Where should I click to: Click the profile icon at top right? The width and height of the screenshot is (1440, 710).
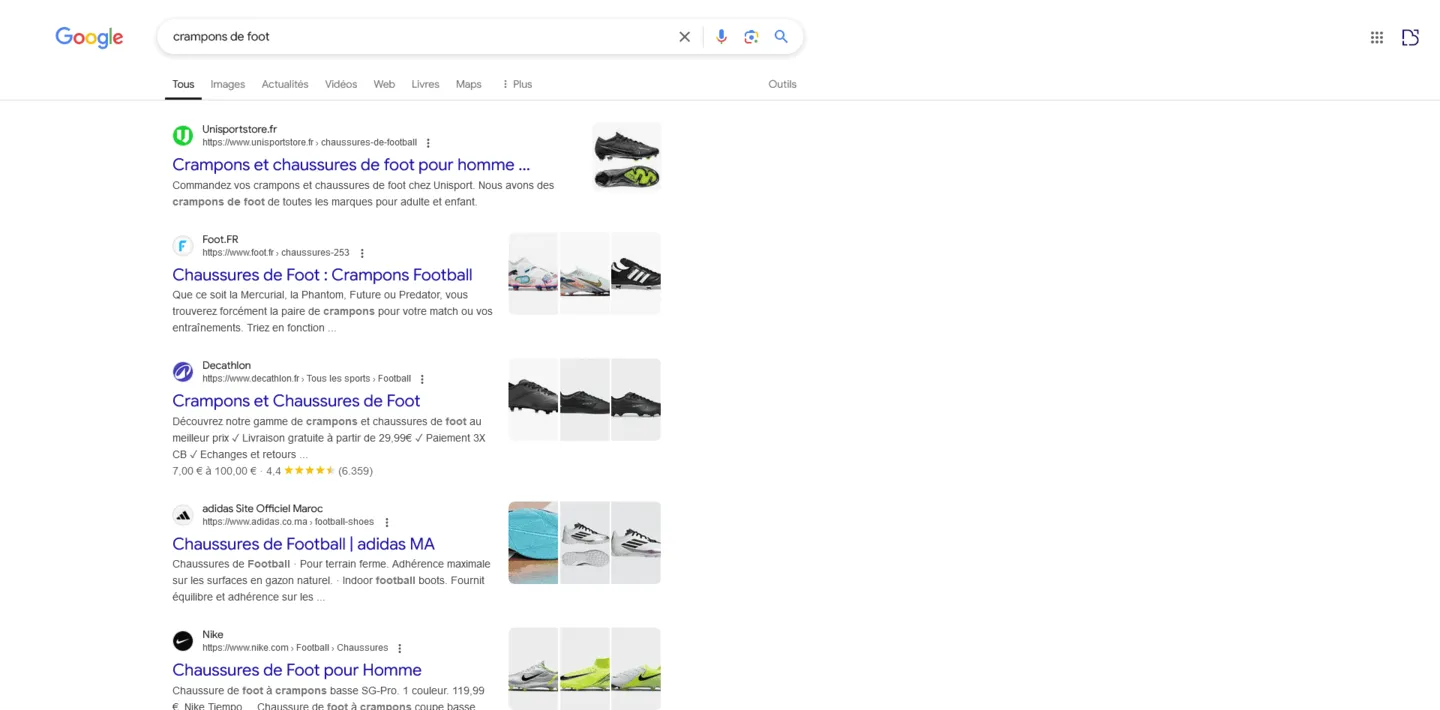(1410, 37)
